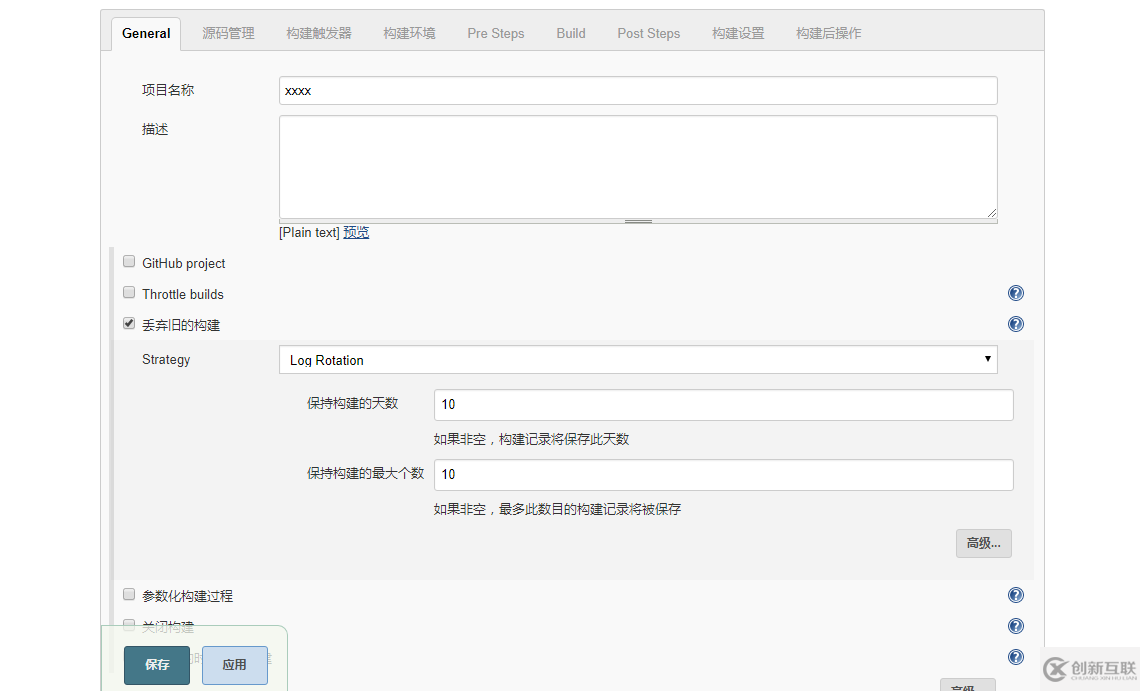Open the Build tab
The width and height of the screenshot is (1140, 691).
point(570,33)
